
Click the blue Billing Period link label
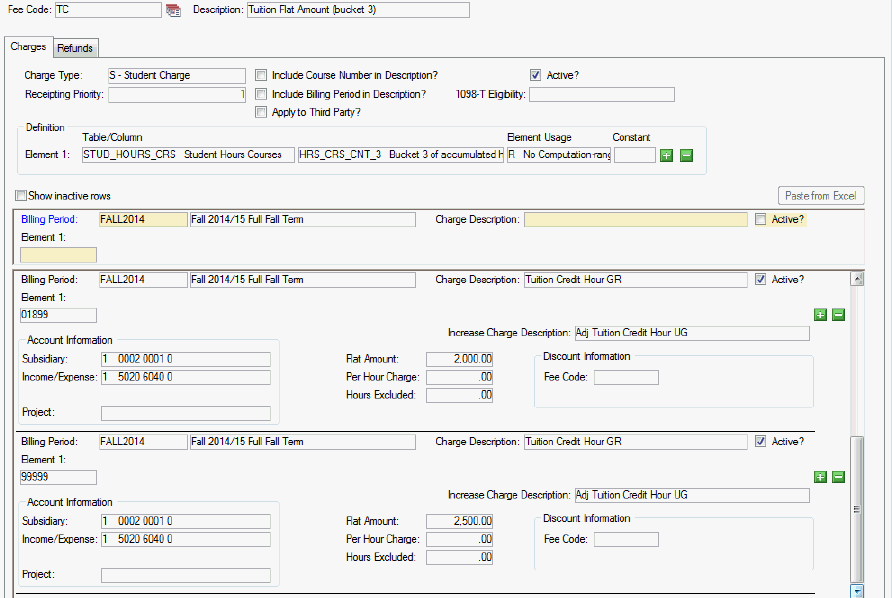49,219
